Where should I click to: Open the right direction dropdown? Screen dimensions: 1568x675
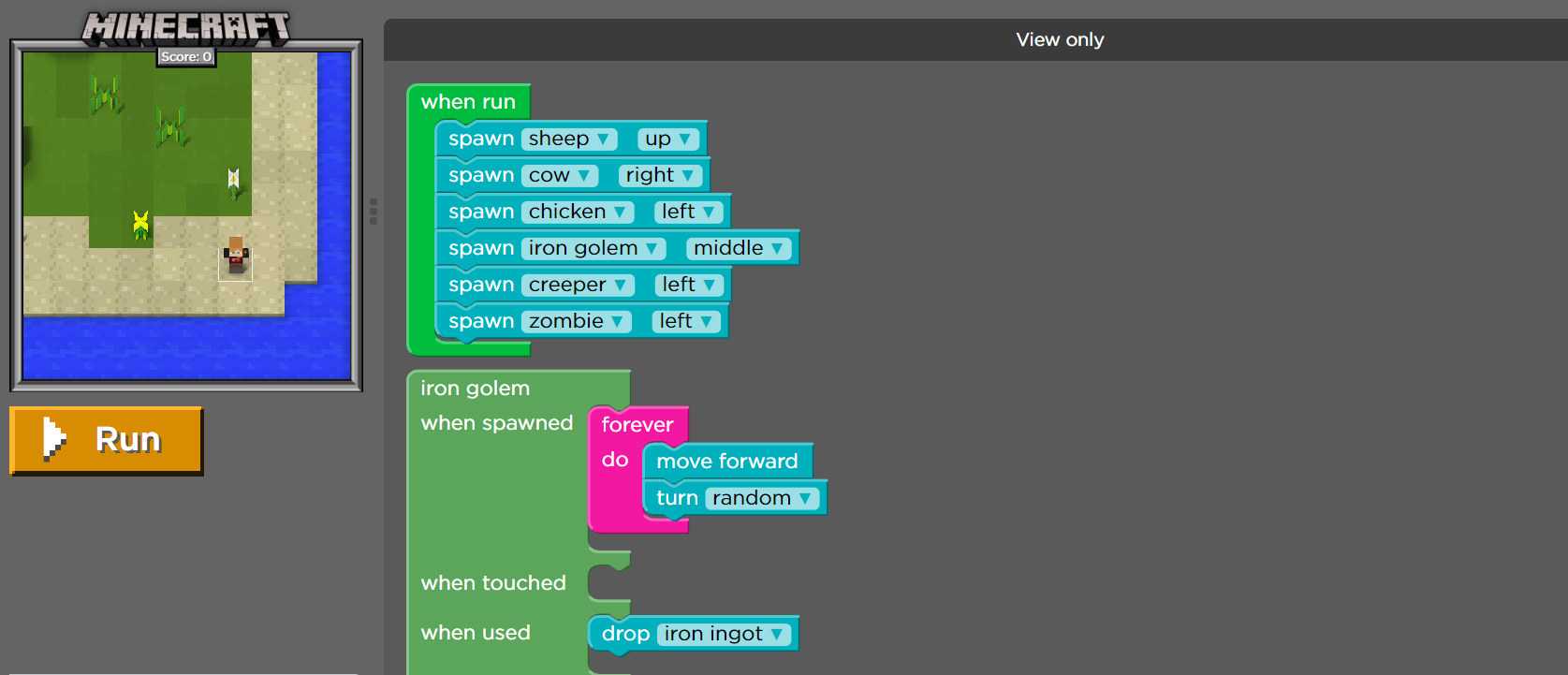[660, 176]
